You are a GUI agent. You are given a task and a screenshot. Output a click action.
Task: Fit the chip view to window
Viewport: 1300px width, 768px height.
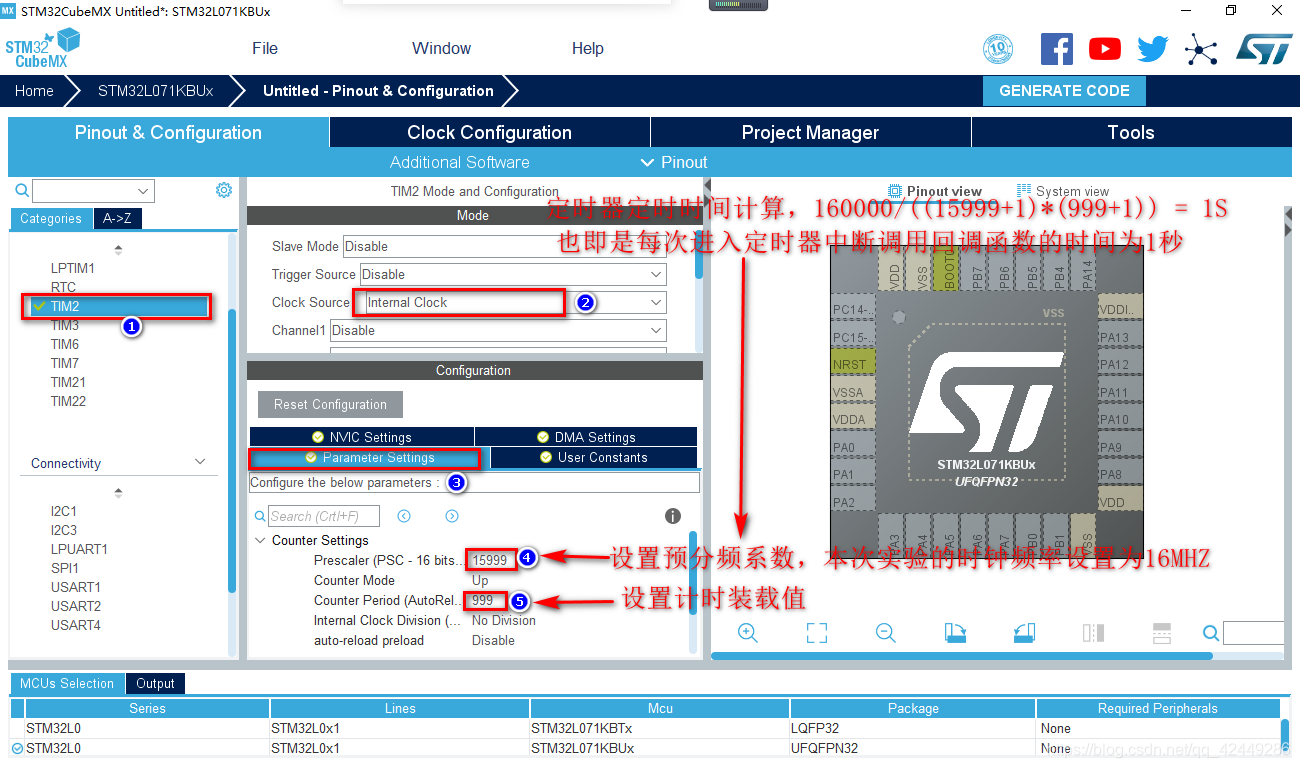817,632
